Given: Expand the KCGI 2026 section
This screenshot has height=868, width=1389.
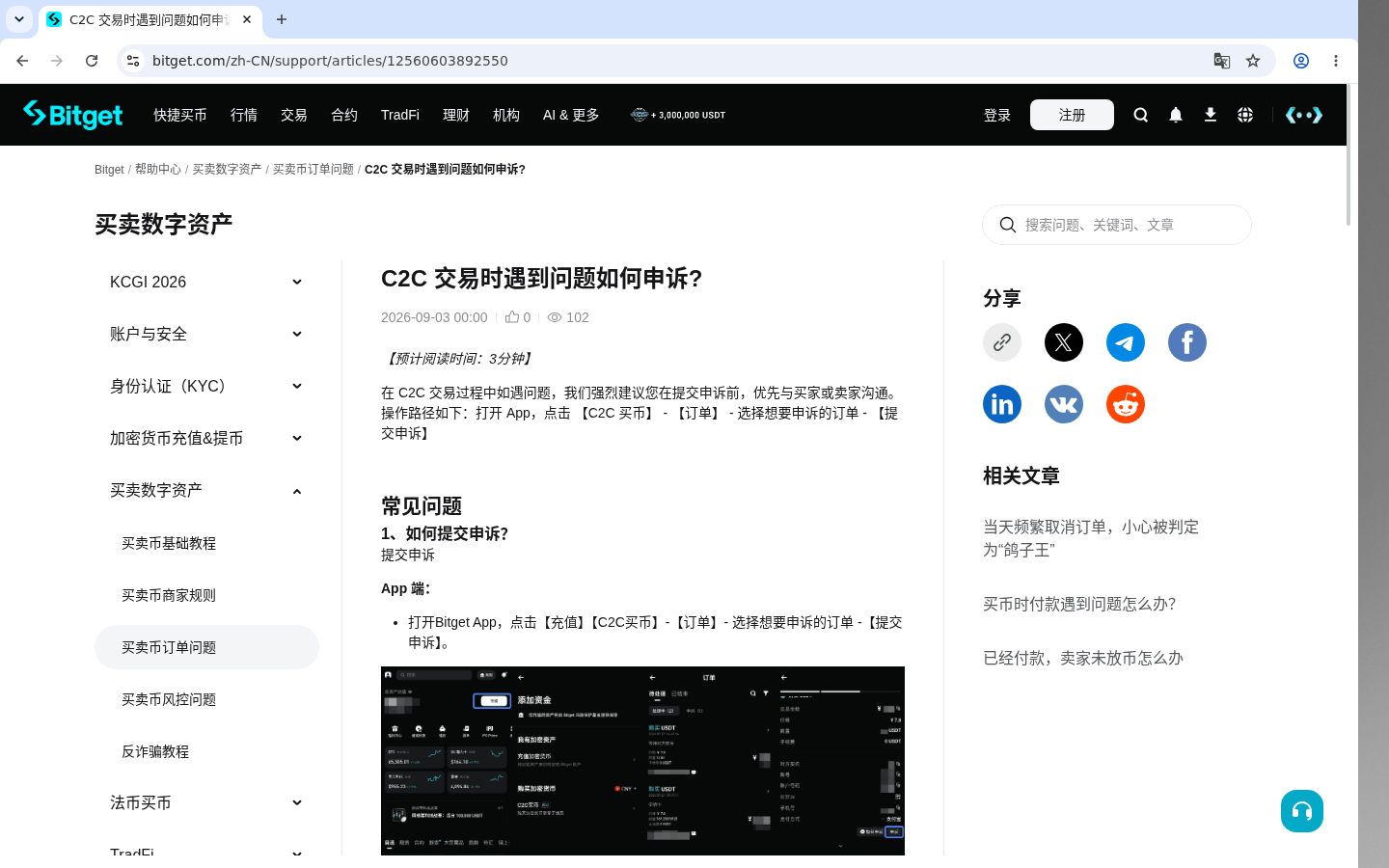Looking at the screenshot, I should (x=297, y=282).
